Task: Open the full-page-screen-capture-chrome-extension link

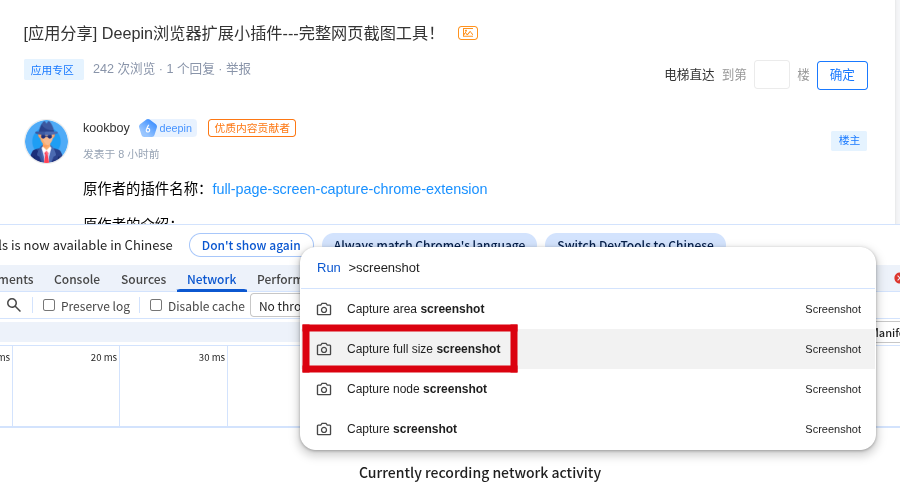Action: tap(350, 189)
